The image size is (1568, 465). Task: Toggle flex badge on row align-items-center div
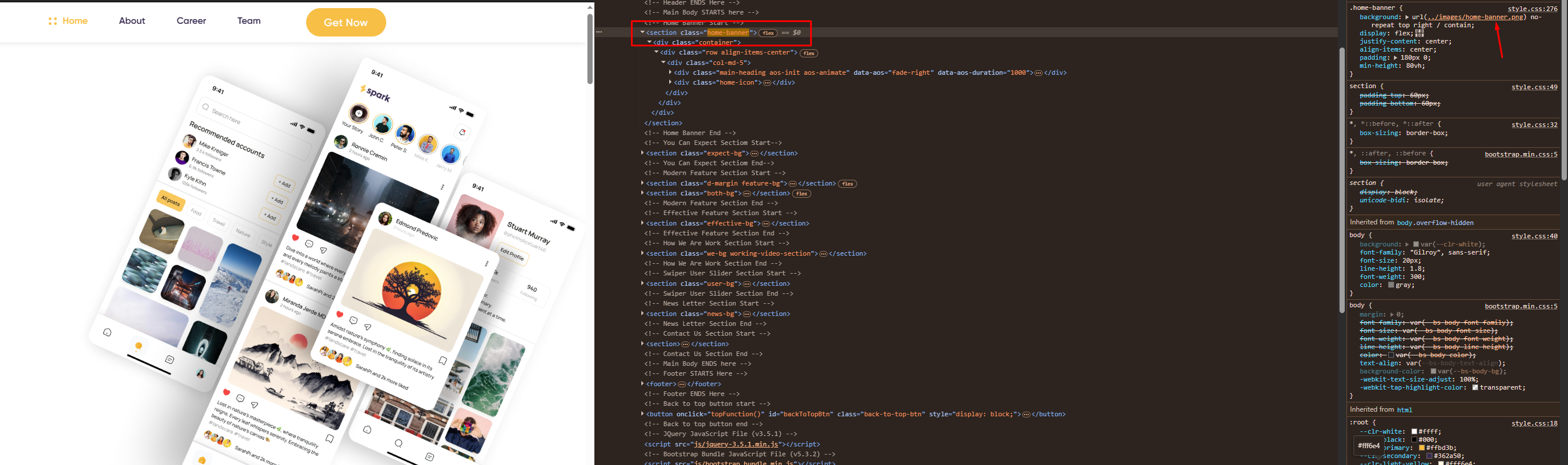(808, 53)
